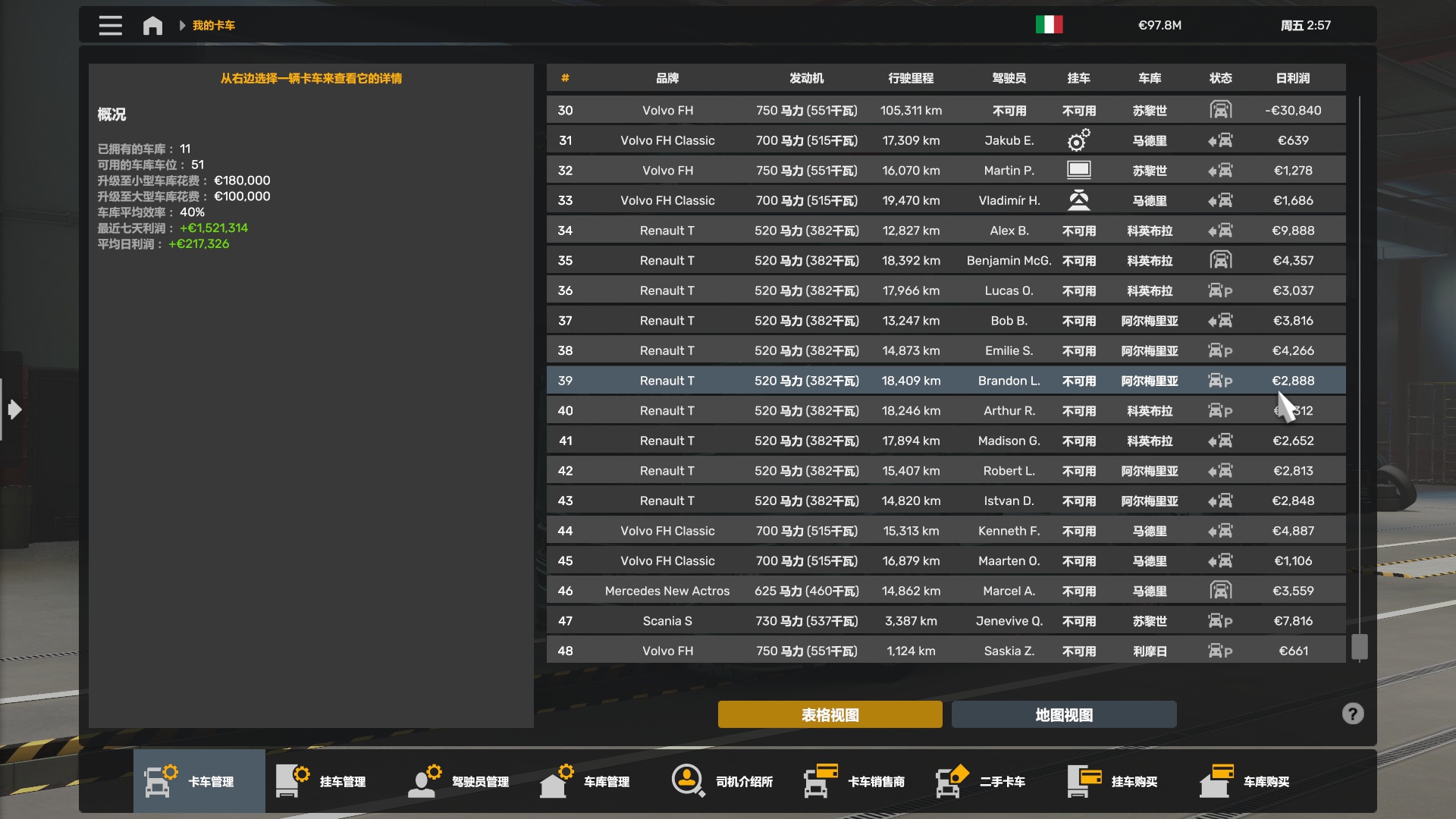The height and width of the screenshot is (819, 1456).
Task: Switch to 地图视图 map view
Action: pyautogui.click(x=1063, y=715)
